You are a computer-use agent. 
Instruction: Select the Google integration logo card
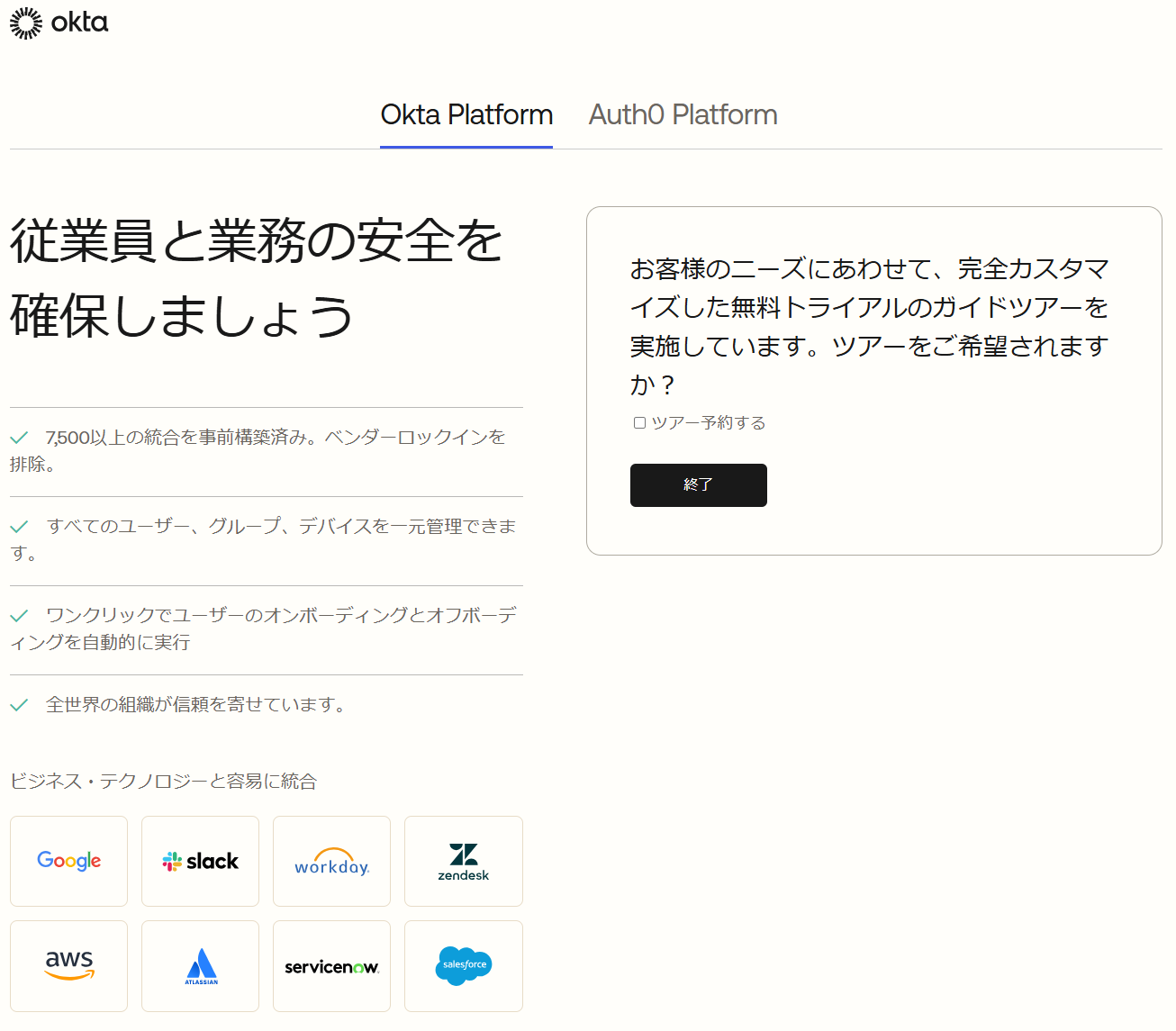coord(69,861)
